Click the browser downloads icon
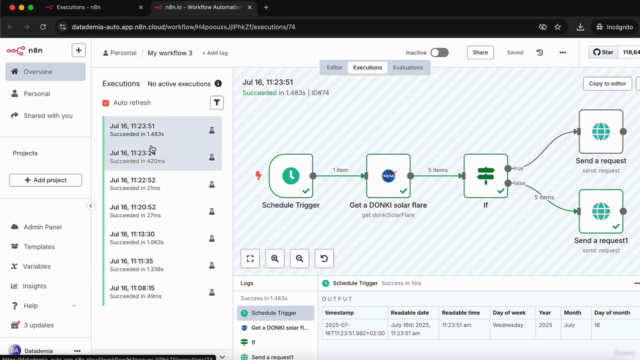This screenshot has width=640, height=360. 580,27
